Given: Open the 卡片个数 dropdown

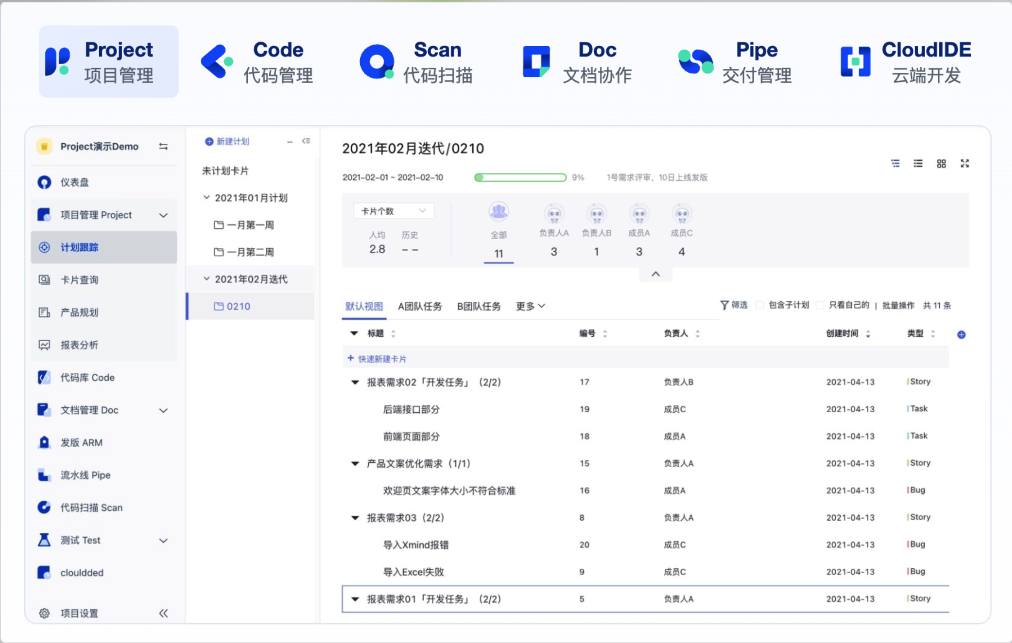Looking at the screenshot, I should tap(393, 211).
